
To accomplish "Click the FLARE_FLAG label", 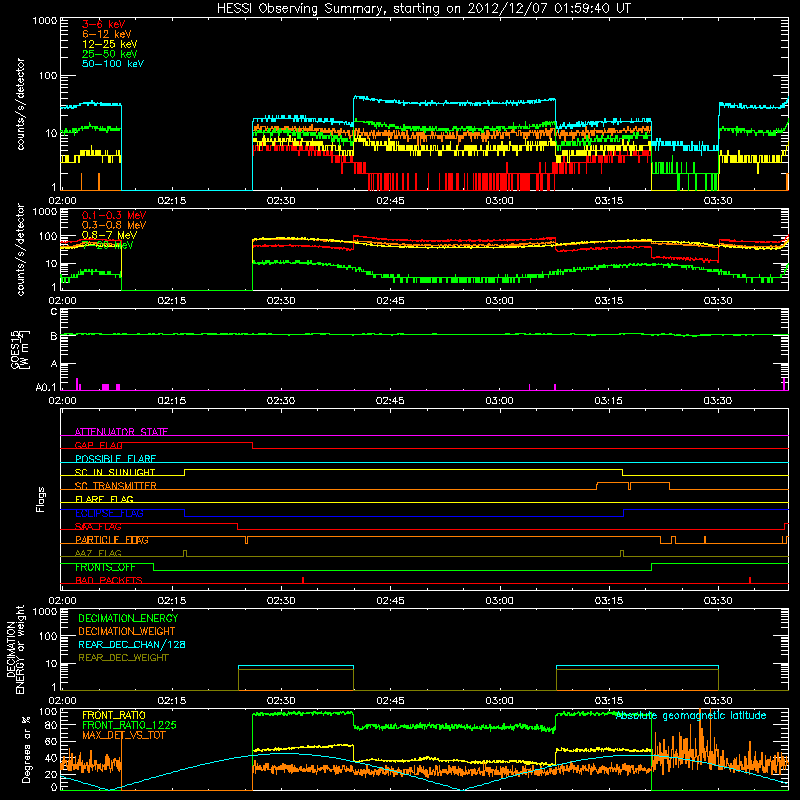I will (x=104, y=499).
